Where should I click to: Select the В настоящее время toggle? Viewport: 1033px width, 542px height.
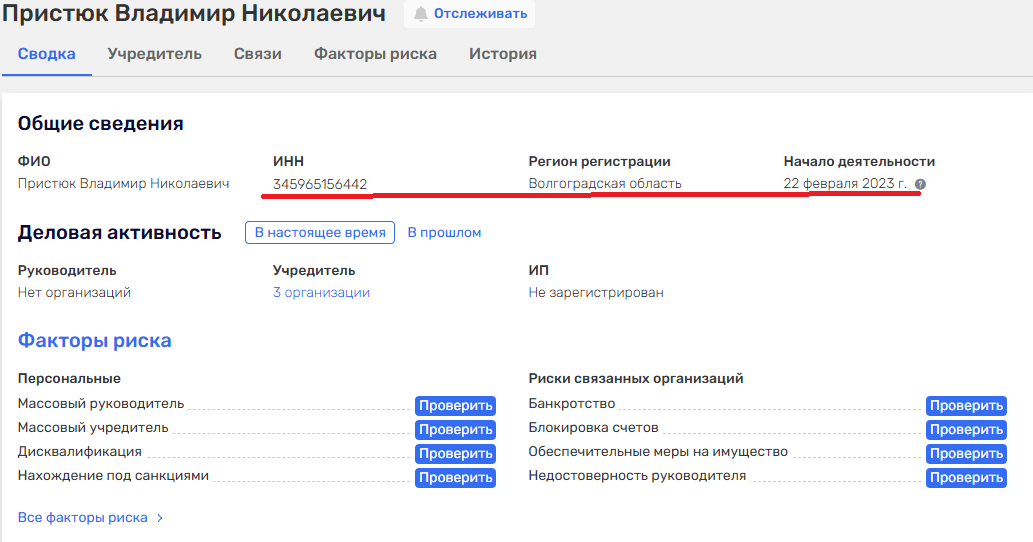tap(320, 233)
